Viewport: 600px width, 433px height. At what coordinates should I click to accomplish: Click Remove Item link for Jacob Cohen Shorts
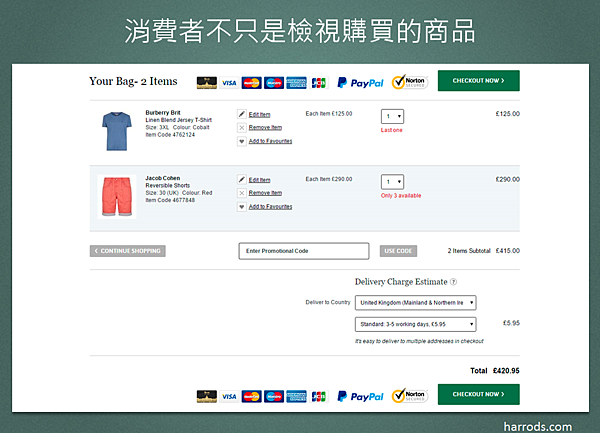click(265, 193)
